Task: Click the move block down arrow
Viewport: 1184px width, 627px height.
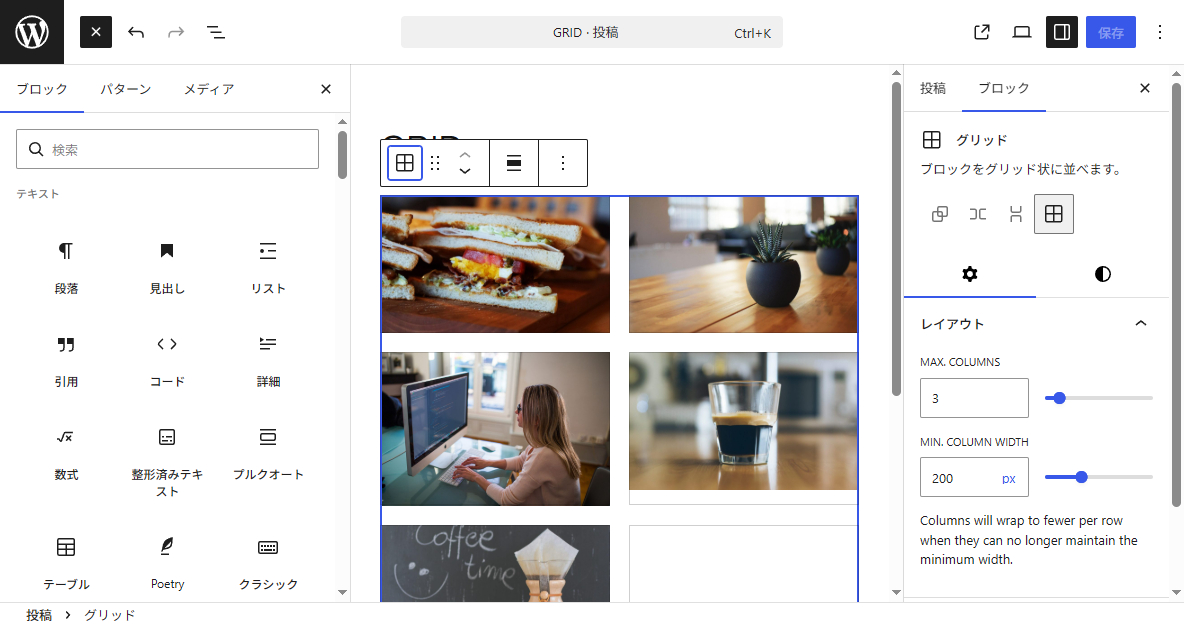Action: pyautogui.click(x=464, y=170)
